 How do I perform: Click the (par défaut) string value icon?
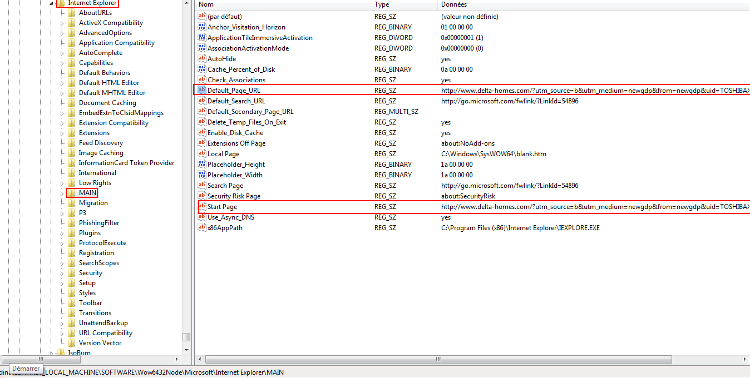201,17
